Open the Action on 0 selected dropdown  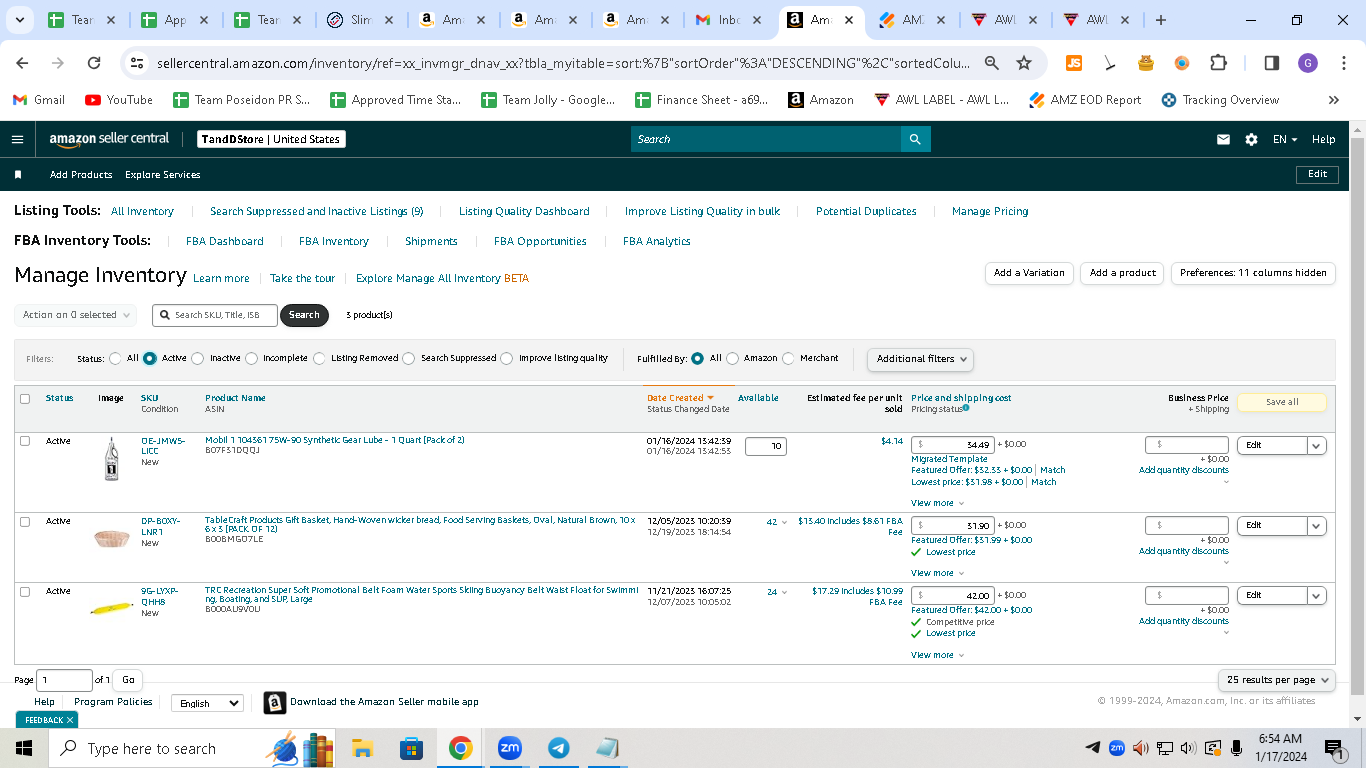[76, 315]
